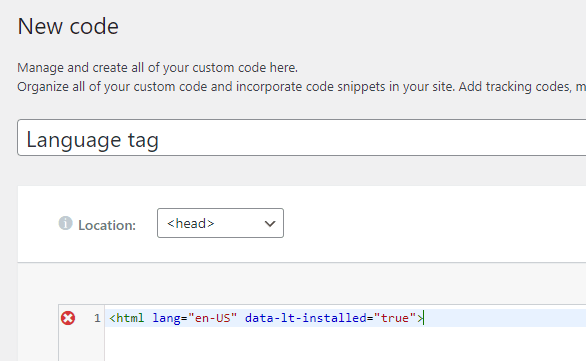Image resolution: width=586 pixels, height=361 pixels.
Task: Click the 'Organize all of your custom code' sentence
Action: point(302,87)
